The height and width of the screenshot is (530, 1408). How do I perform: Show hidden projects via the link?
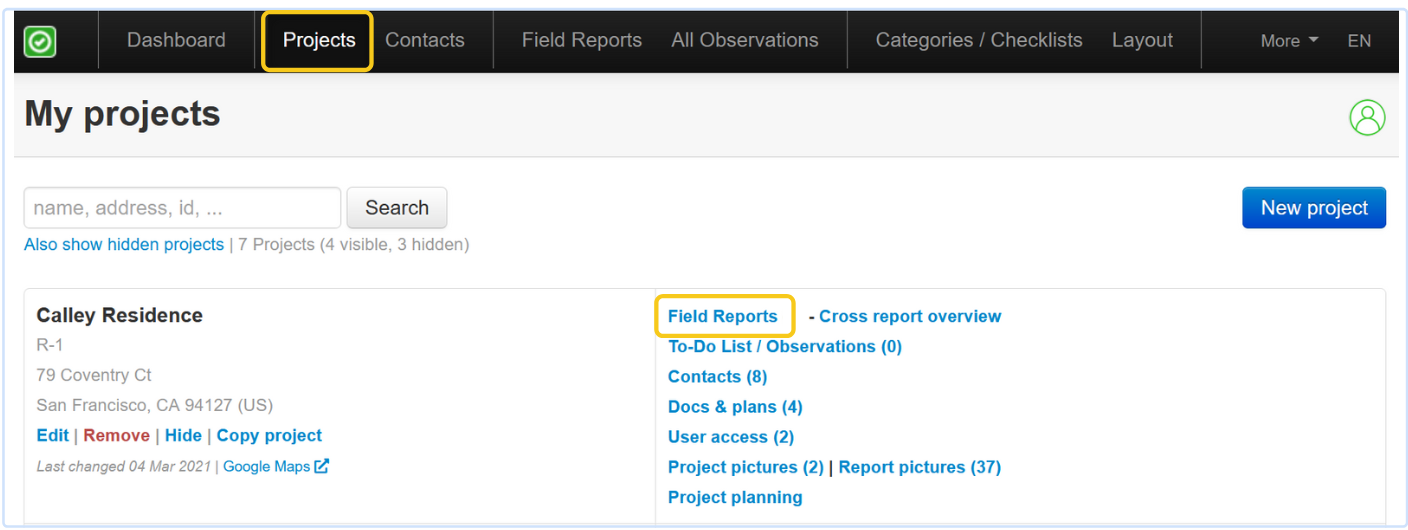(124, 244)
